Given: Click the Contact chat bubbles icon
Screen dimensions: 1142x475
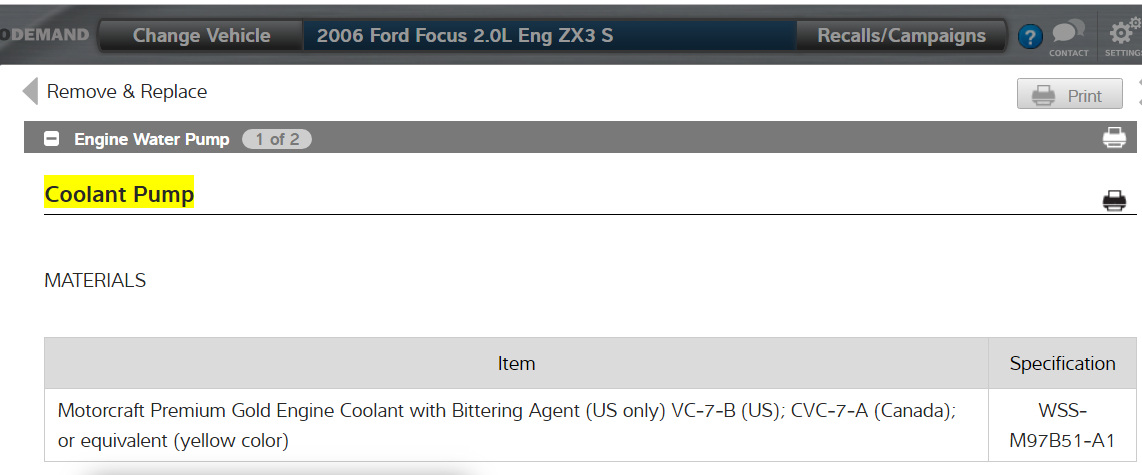Looking at the screenshot, I should (1068, 37).
